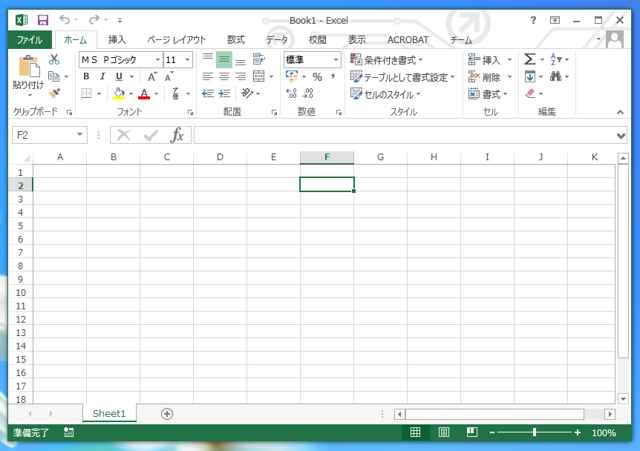Open the 標準 number format dropdown
640x451 pixels.
(336, 60)
